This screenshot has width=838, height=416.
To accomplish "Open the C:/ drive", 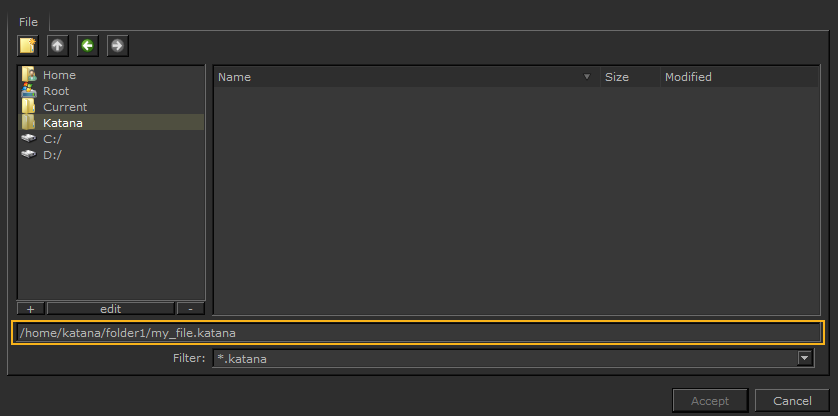I will 111,138.
